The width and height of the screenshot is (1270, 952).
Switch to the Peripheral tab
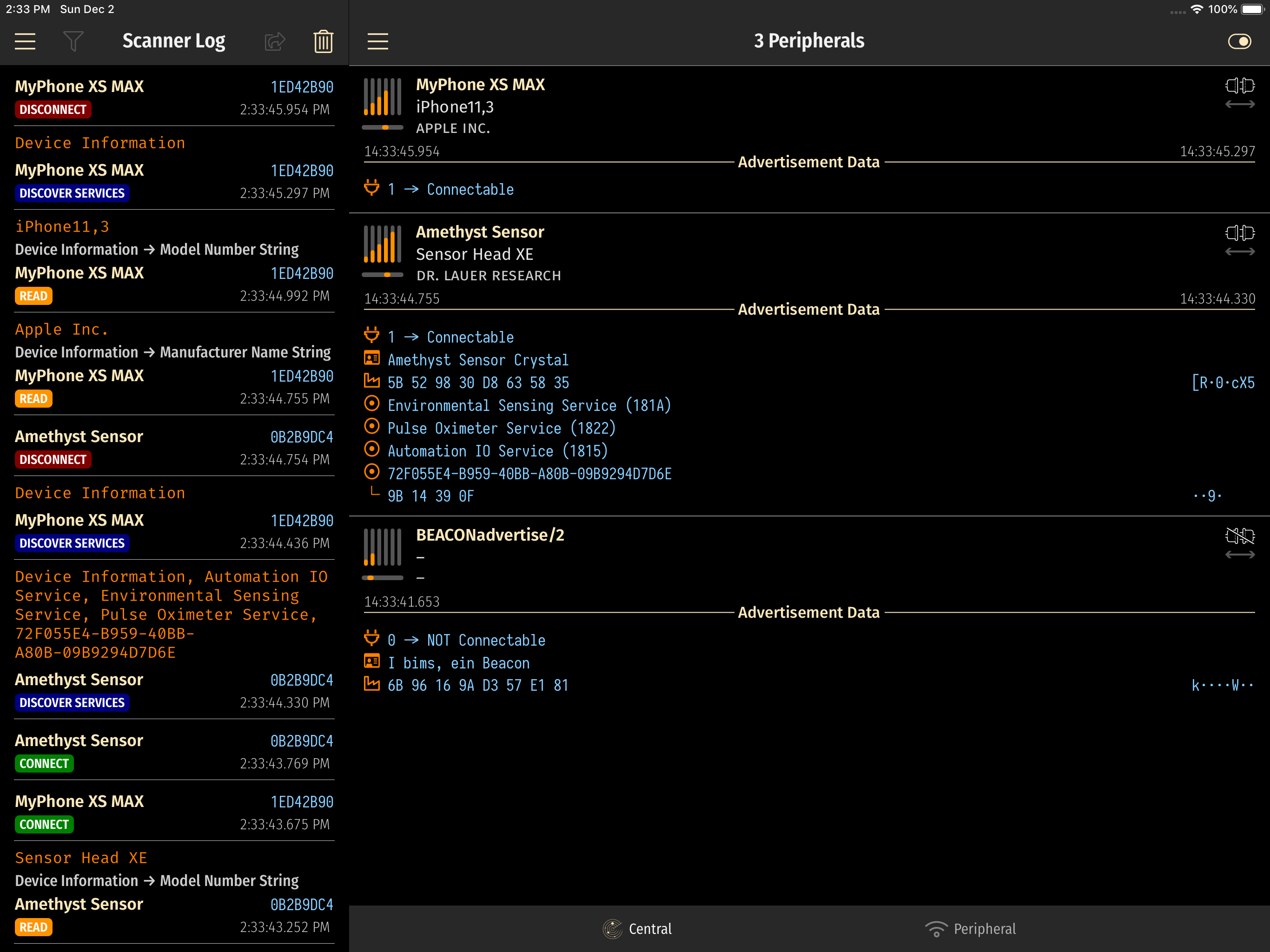pos(970,928)
